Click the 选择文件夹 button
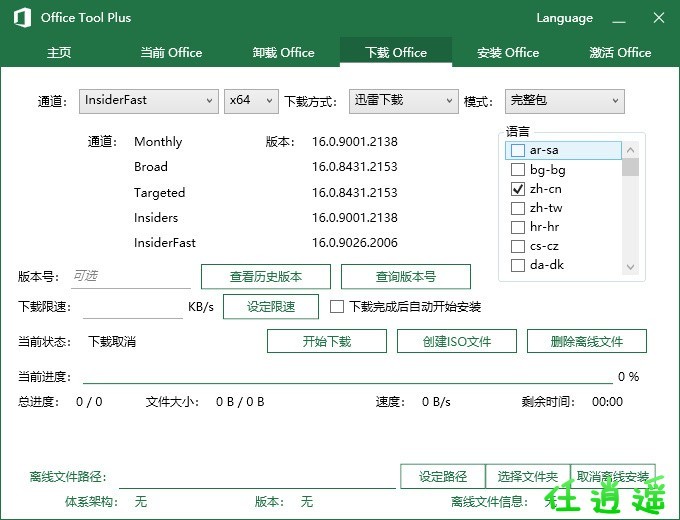 [x=528, y=477]
